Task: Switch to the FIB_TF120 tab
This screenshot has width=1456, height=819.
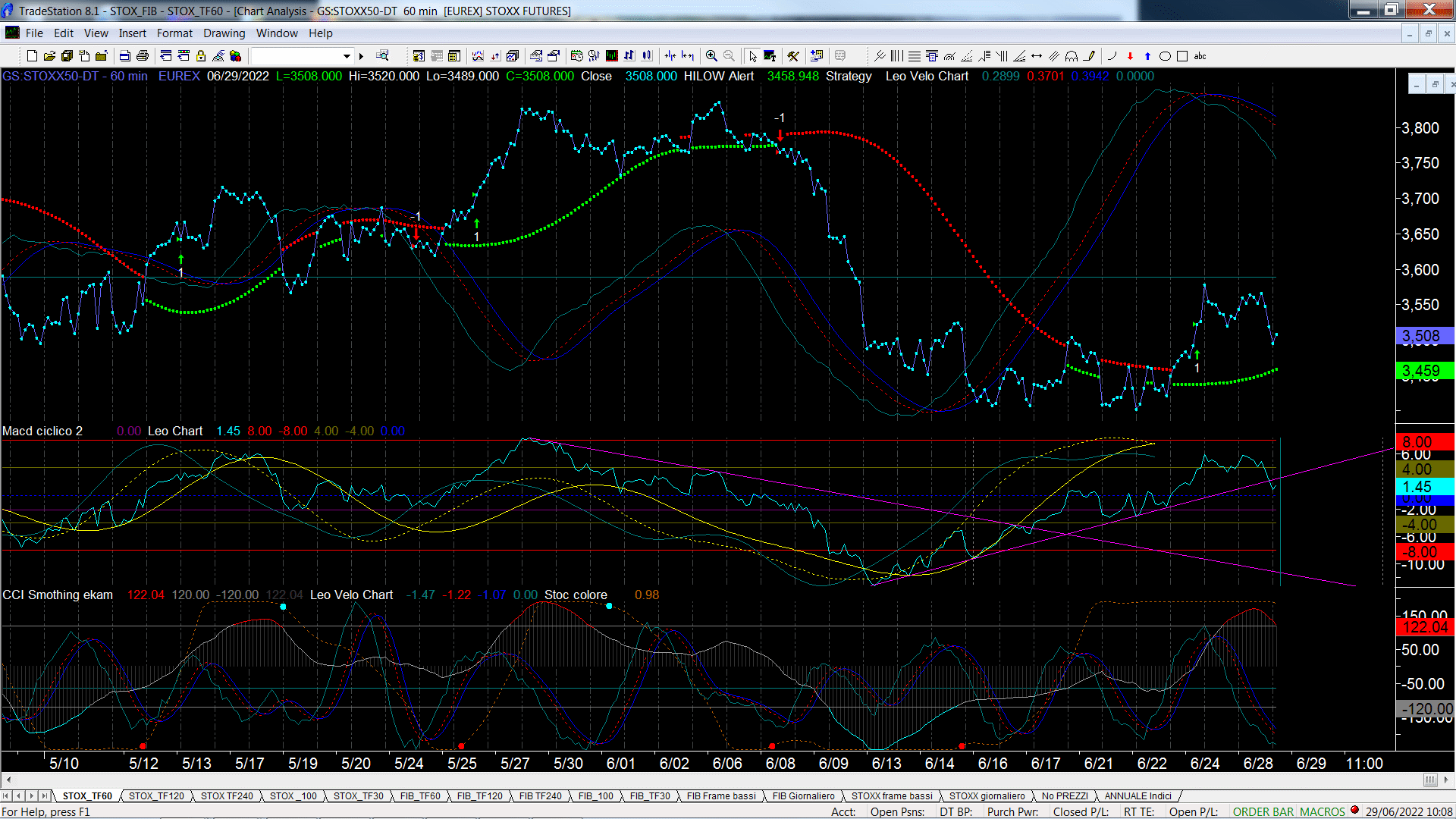Action: click(x=479, y=795)
